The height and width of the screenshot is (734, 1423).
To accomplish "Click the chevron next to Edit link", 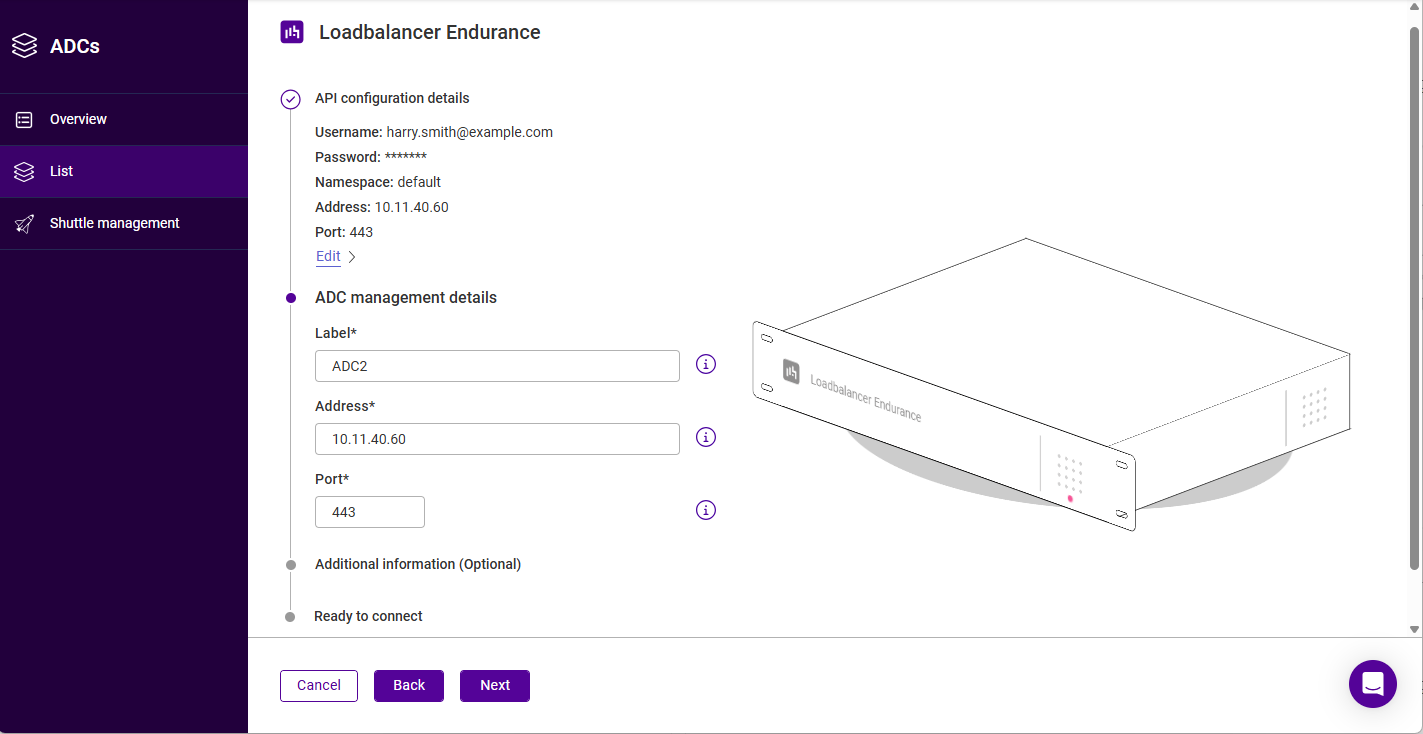I will (352, 257).
